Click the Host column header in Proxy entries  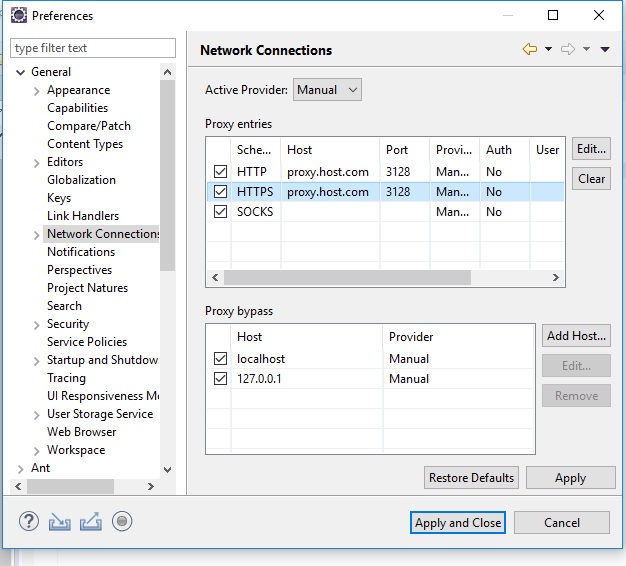[330, 150]
